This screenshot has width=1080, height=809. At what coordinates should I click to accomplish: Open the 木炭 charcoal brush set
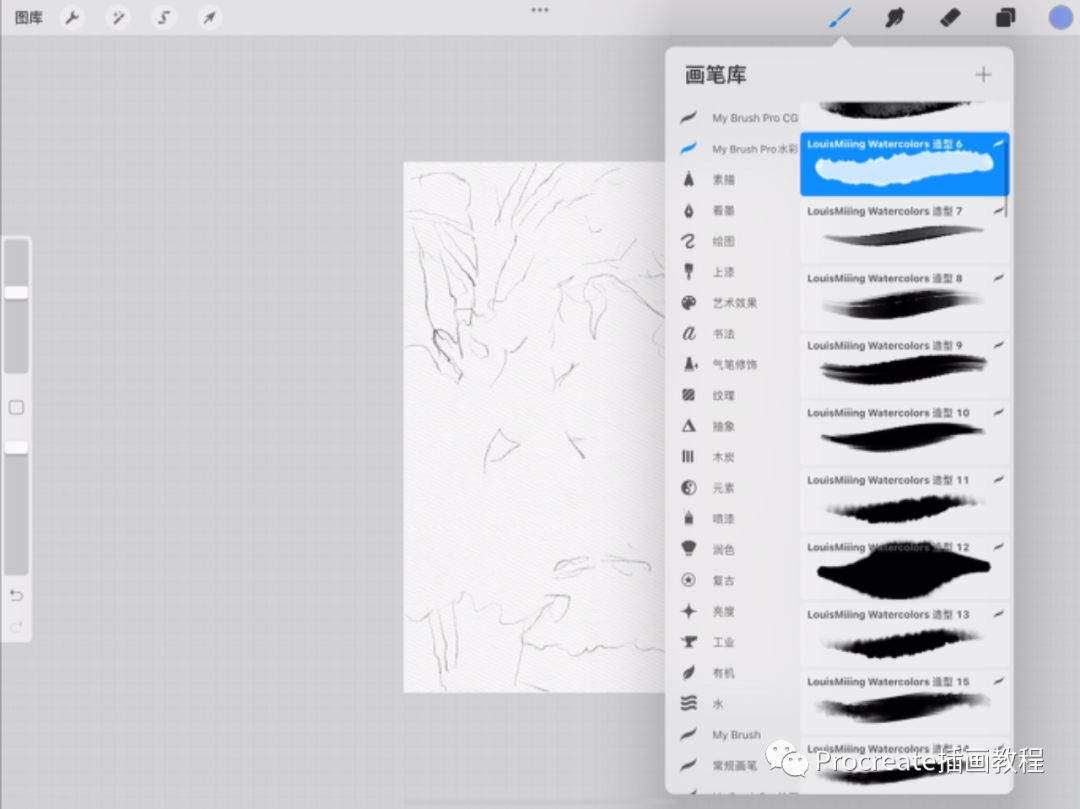point(707,457)
